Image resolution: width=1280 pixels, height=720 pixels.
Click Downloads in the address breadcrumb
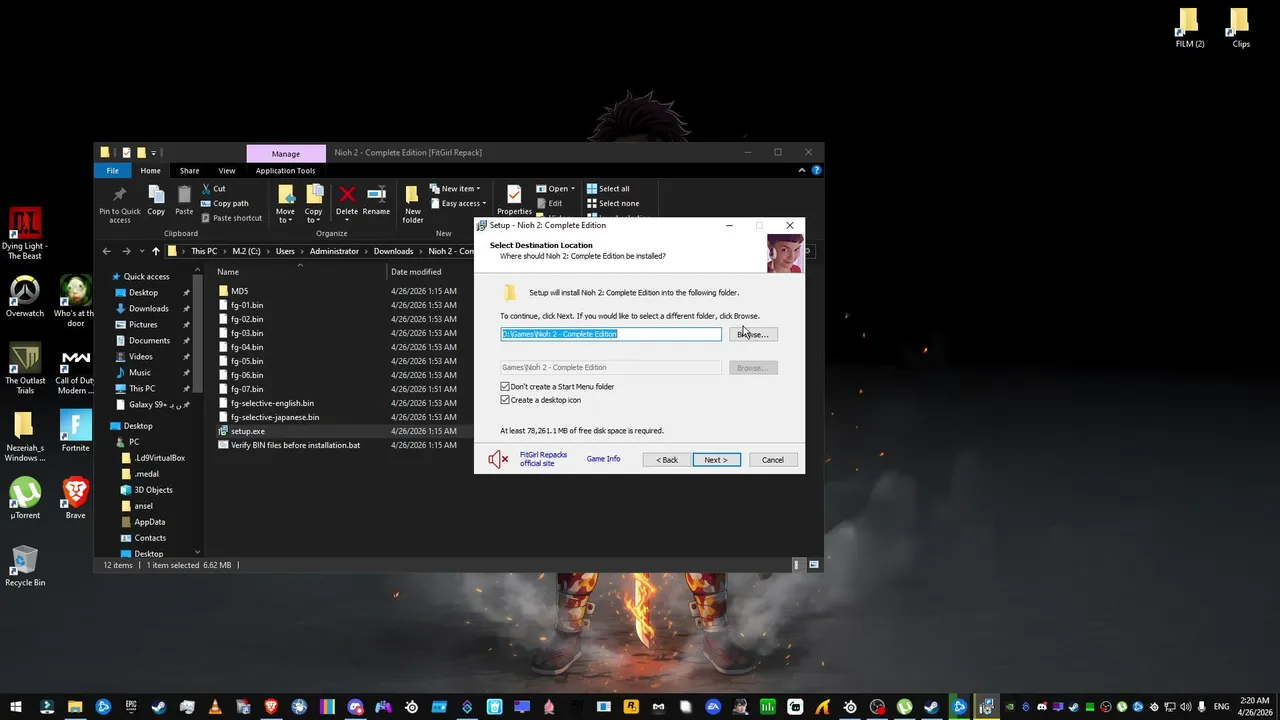tap(393, 251)
